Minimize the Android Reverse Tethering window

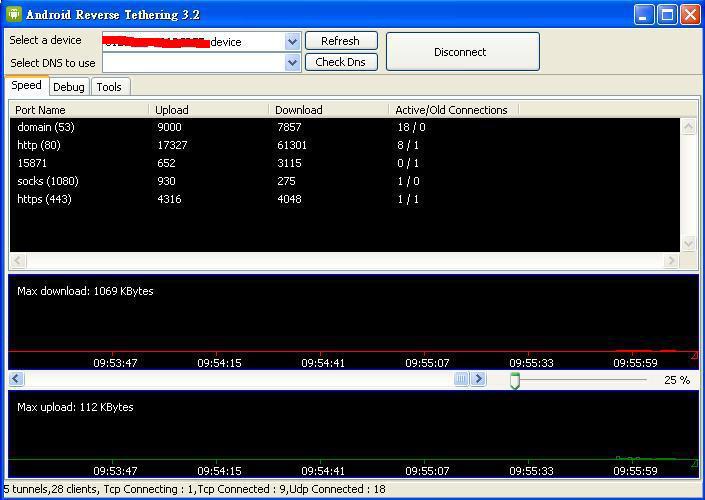tap(644, 15)
